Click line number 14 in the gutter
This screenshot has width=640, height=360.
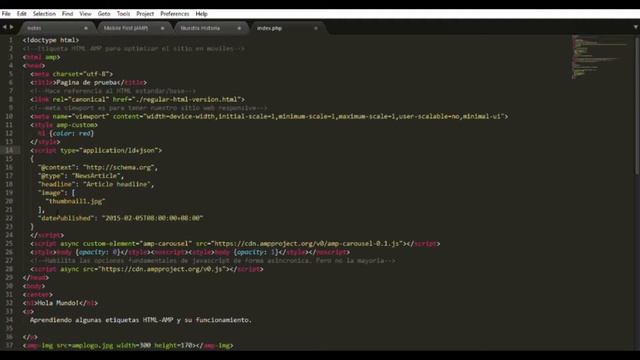9,150
